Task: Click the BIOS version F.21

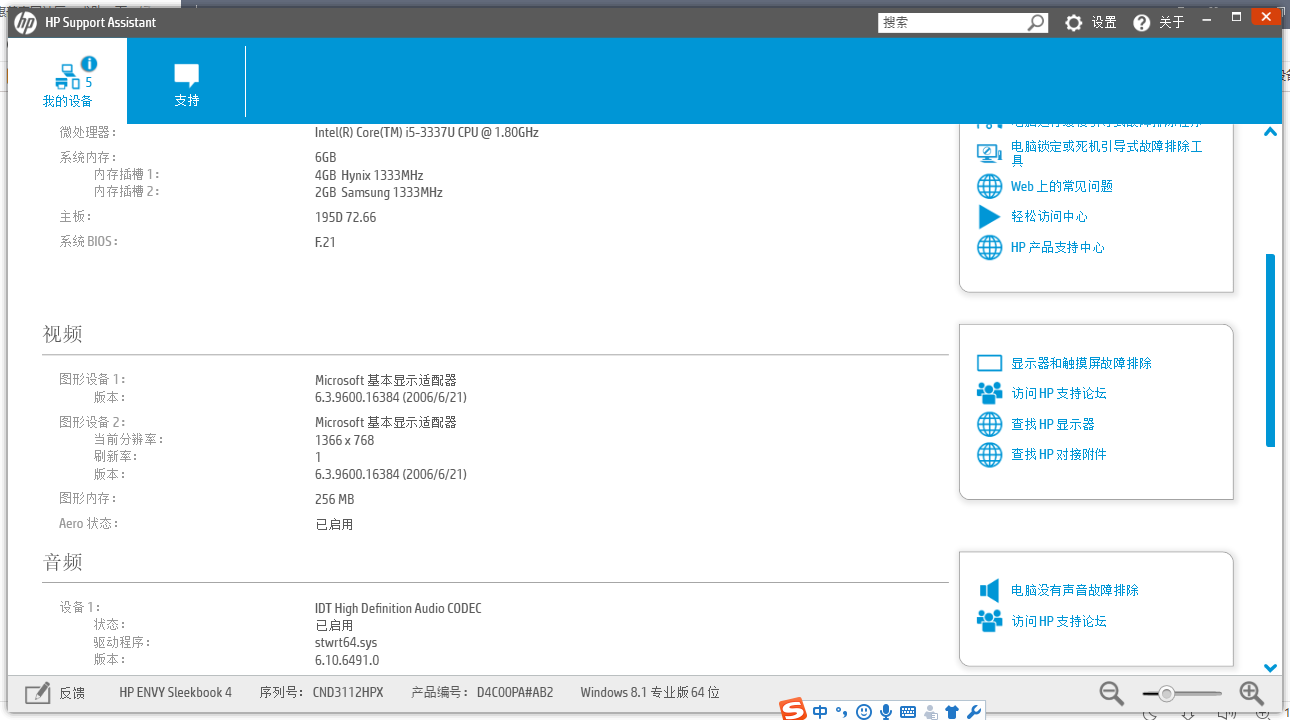Action: click(325, 242)
